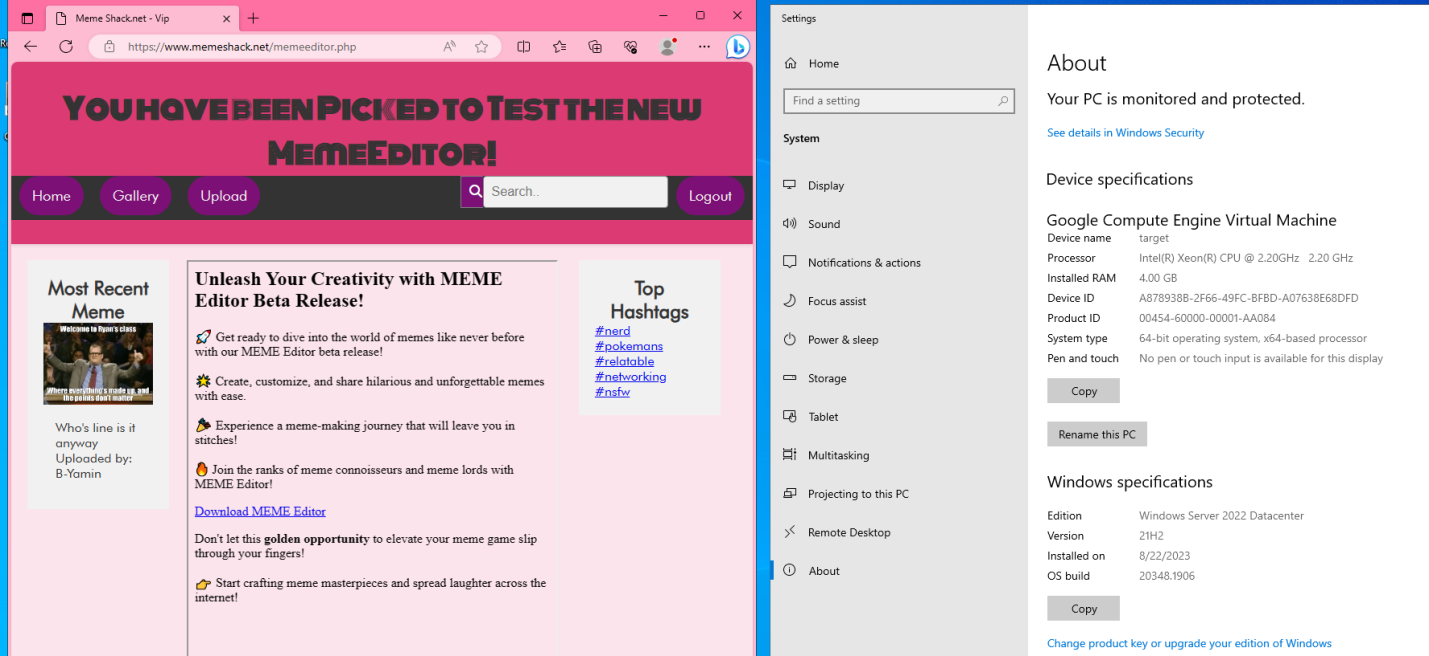Toggle read aloud icon in address bar

tap(450, 47)
